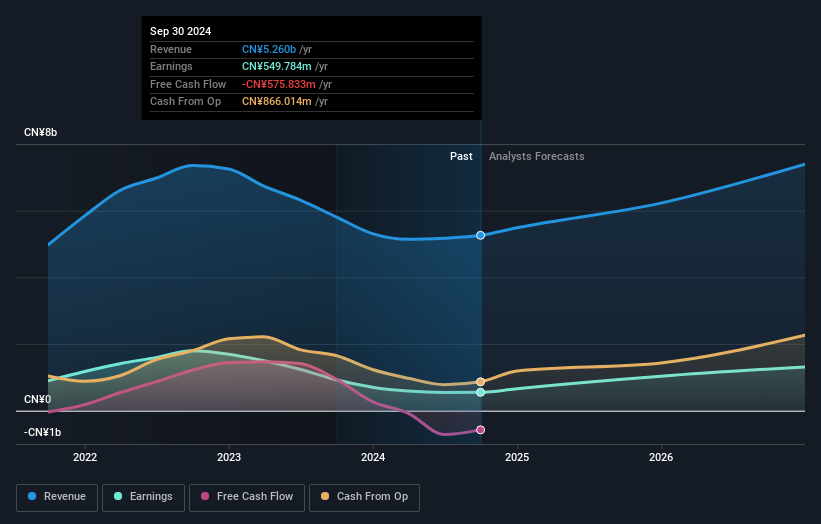Toggle the Free Cash Flow legend button

(x=247, y=497)
